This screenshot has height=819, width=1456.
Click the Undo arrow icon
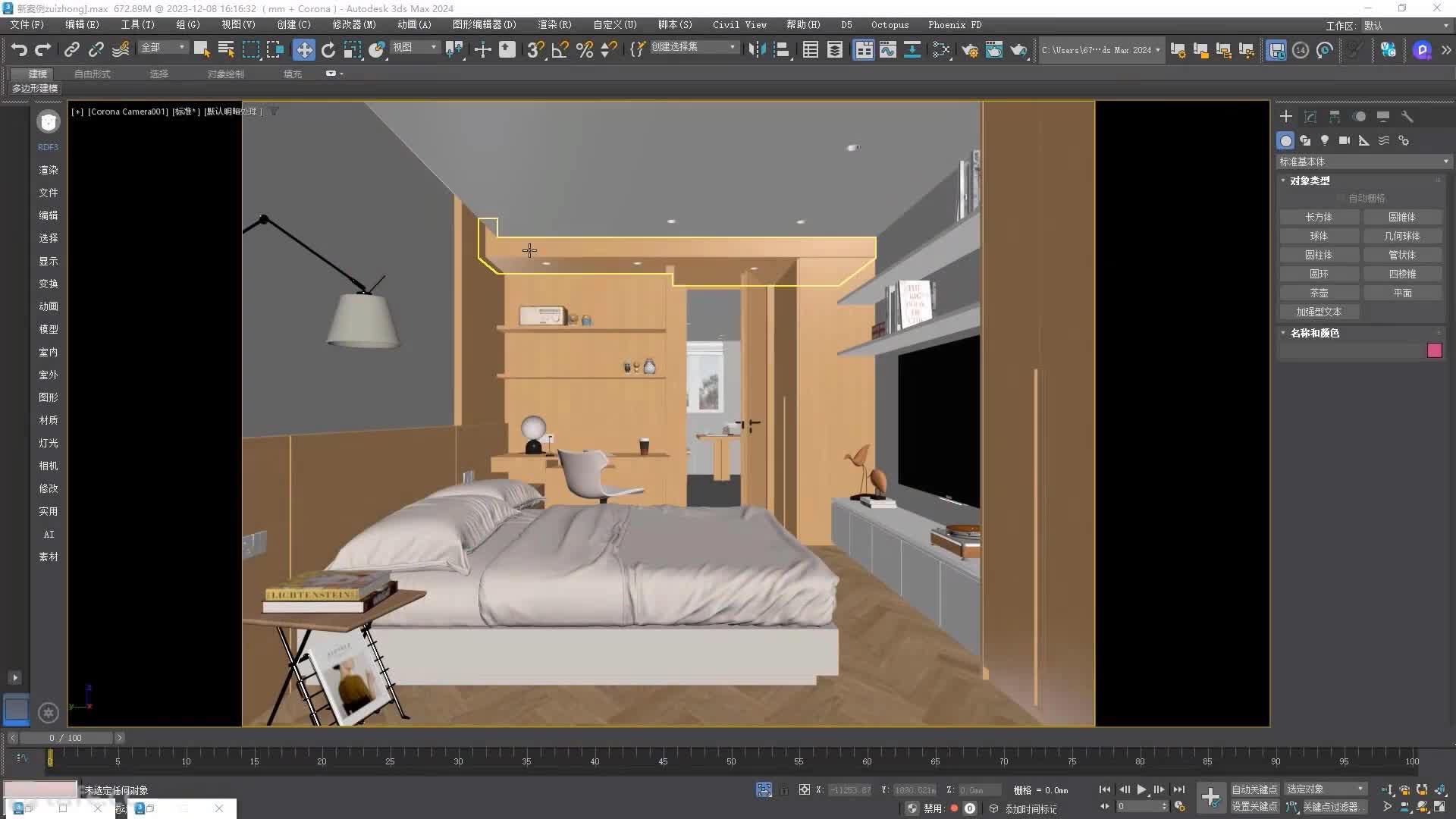(19, 50)
